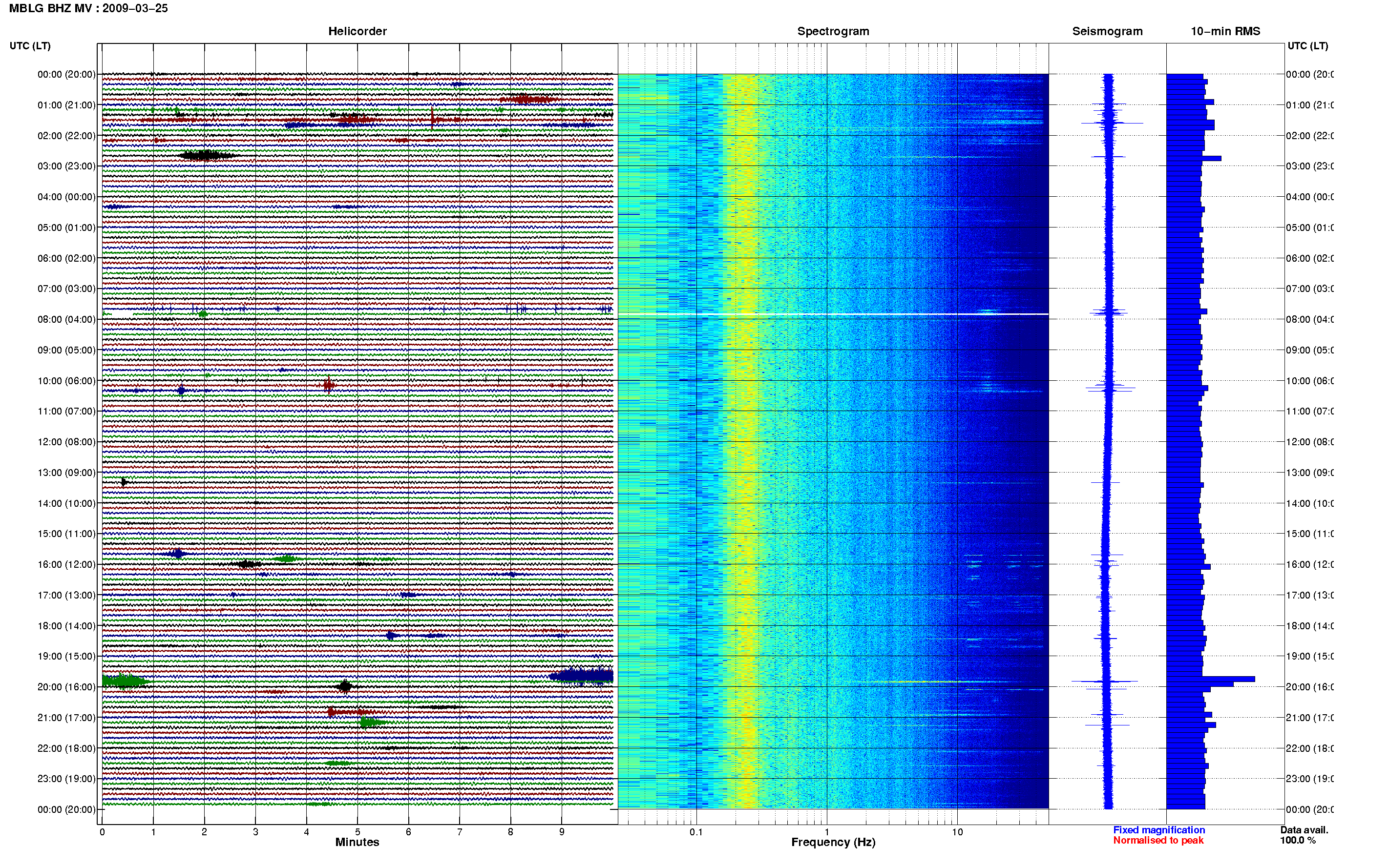Click left time label '23:00 (19:00)'
1389x868 pixels.
[66, 779]
